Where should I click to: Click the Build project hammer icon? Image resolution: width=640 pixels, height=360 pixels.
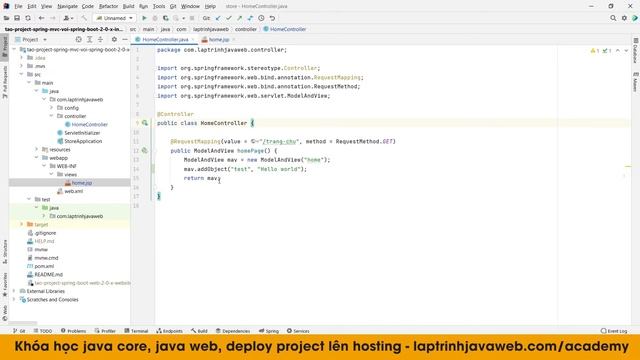tap(84, 18)
